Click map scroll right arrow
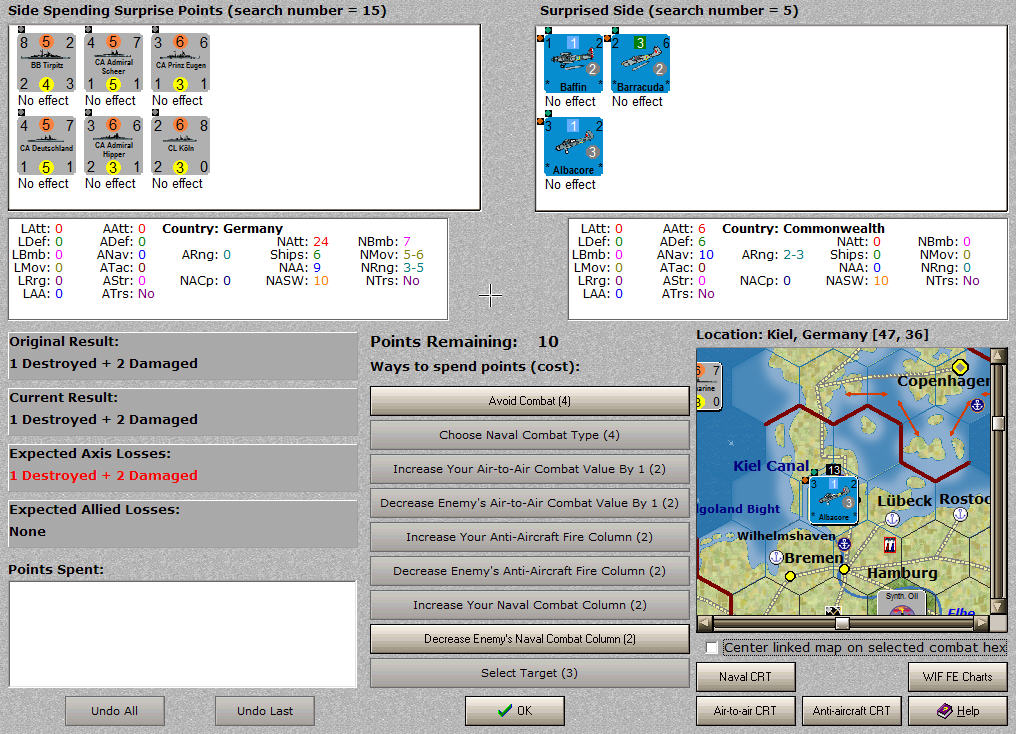Image resolution: width=1016 pixels, height=734 pixels. (982, 623)
